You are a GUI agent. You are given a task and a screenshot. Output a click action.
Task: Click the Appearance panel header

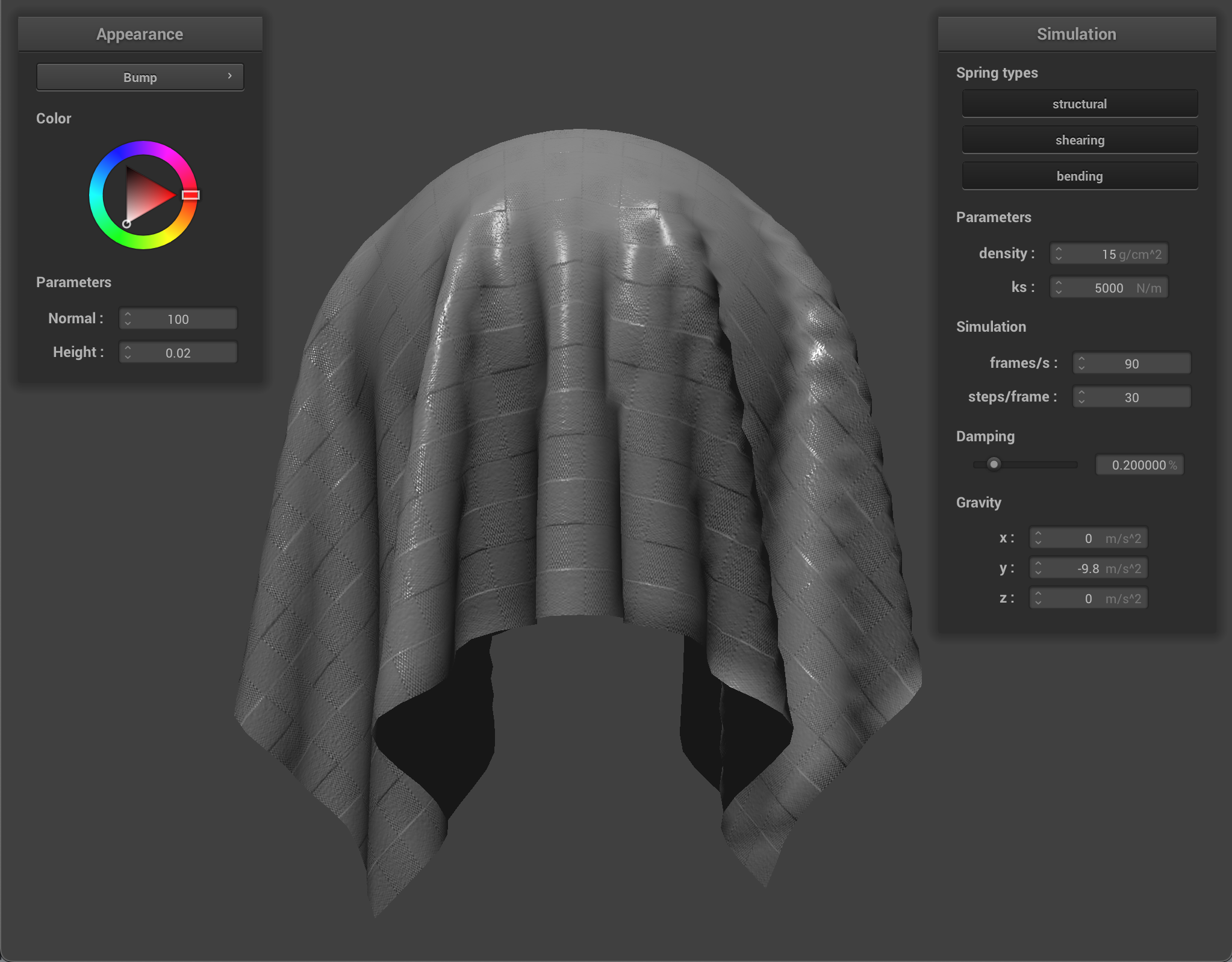140,34
